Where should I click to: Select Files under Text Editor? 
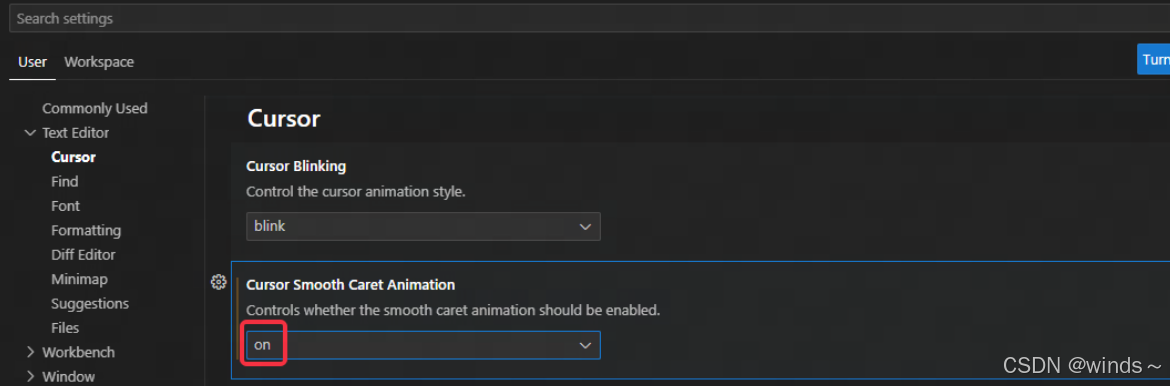click(x=65, y=328)
